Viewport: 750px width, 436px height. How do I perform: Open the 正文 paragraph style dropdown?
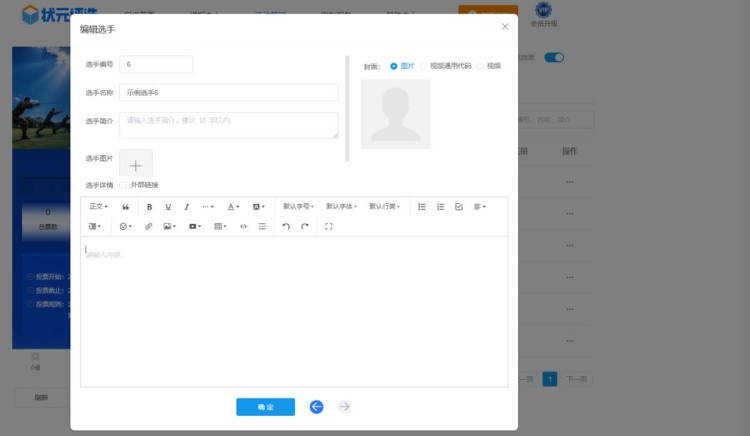(x=98, y=207)
